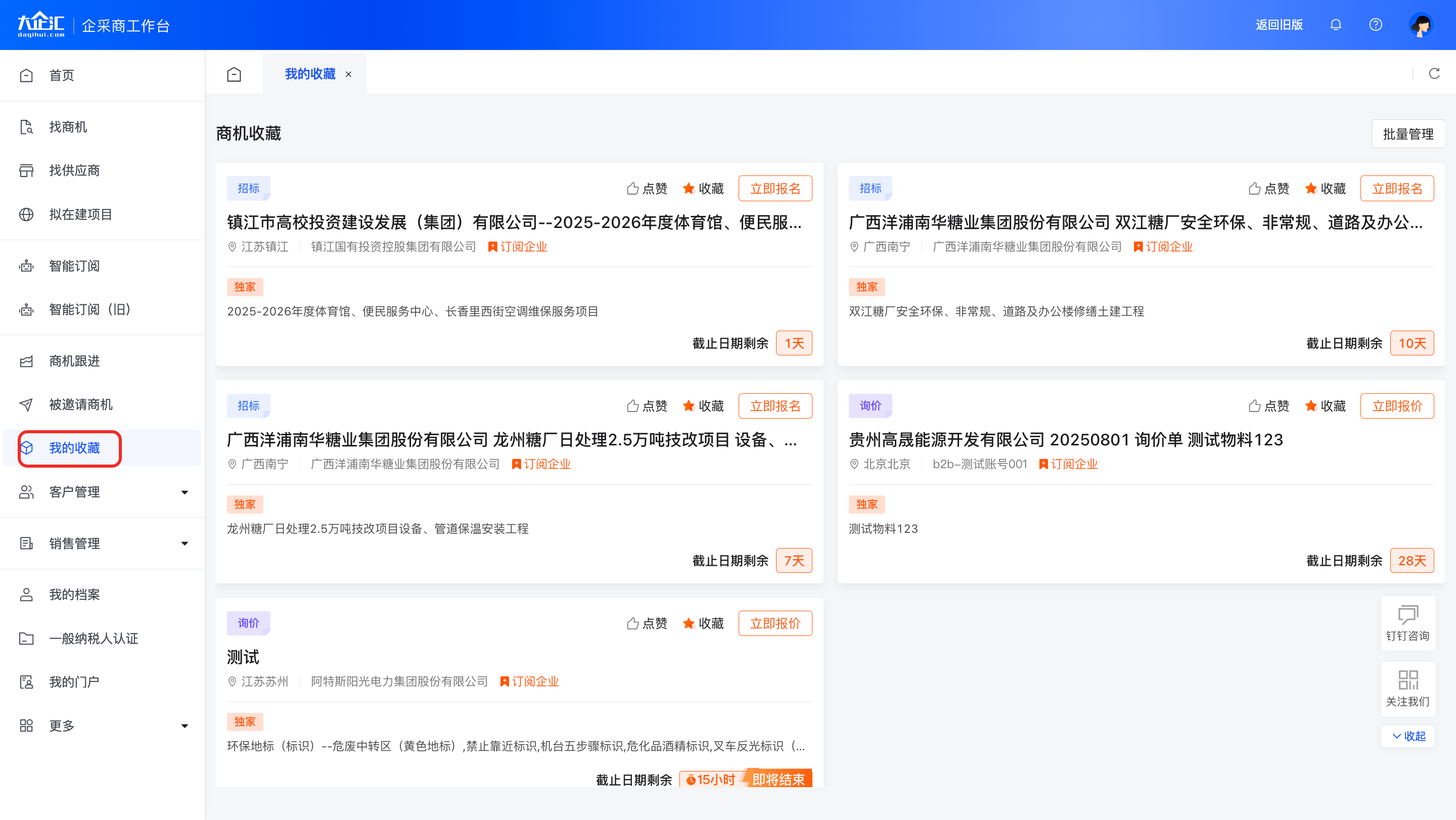Close the 我的收藏 tab
This screenshot has height=820, width=1456.
coord(349,74)
